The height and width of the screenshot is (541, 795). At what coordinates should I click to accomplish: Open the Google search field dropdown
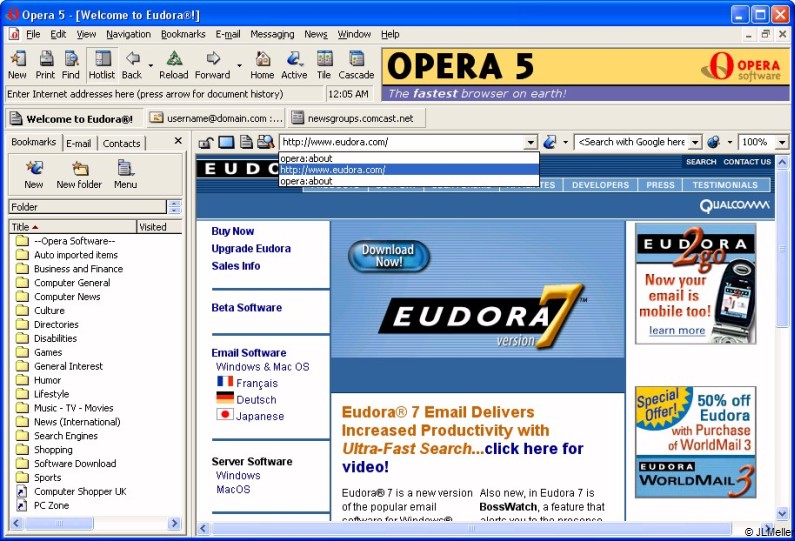696,142
